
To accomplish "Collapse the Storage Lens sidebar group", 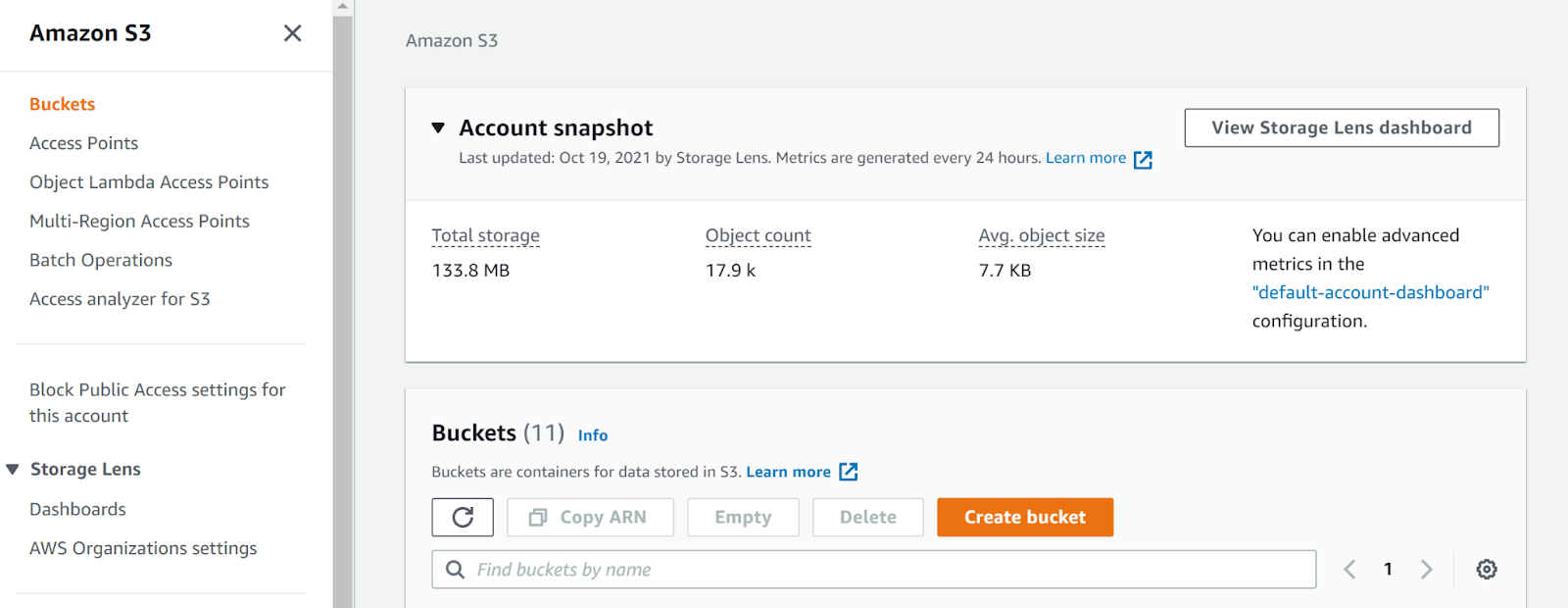I will pos(13,469).
